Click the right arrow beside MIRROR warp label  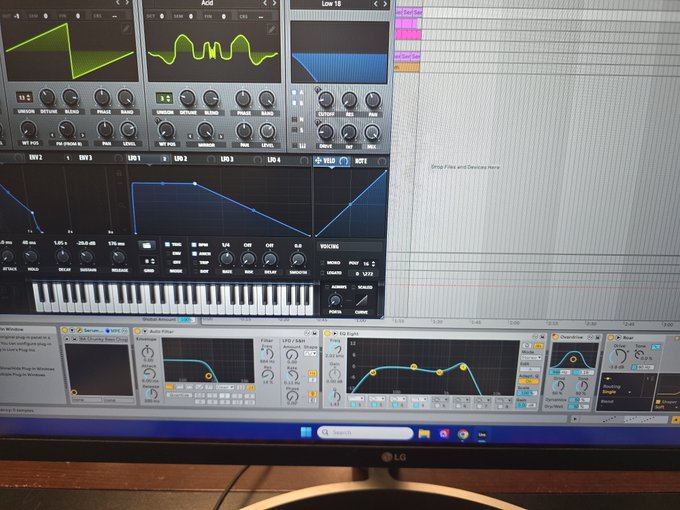222,137
